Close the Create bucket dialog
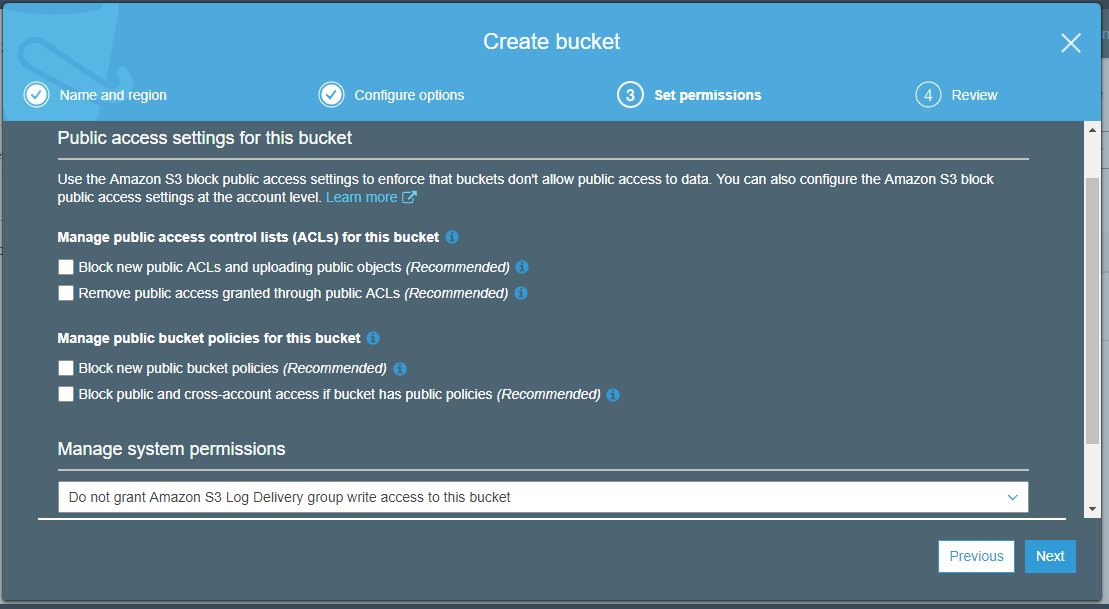 coord(1071,43)
